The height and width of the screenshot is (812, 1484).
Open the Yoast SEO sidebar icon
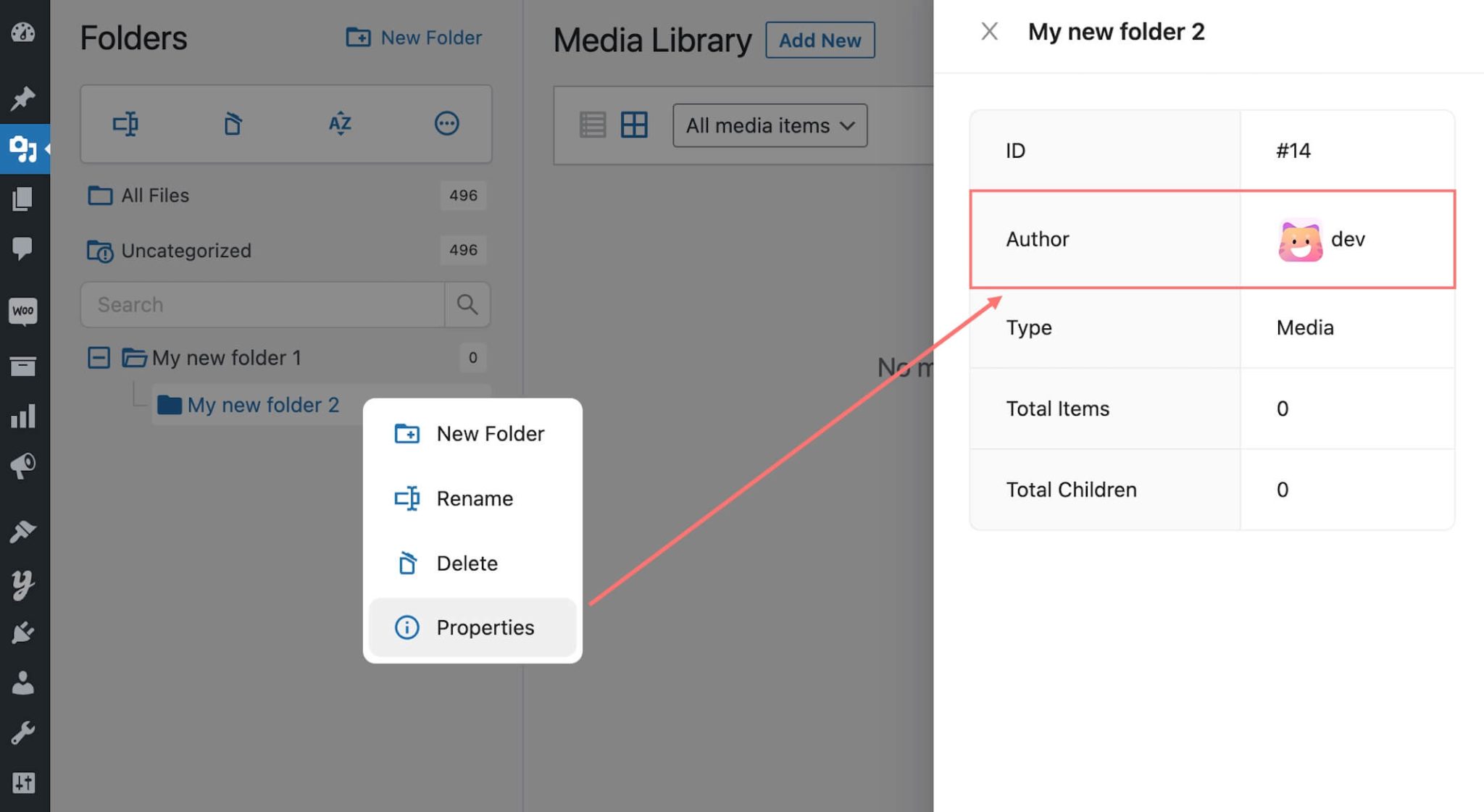(x=24, y=583)
